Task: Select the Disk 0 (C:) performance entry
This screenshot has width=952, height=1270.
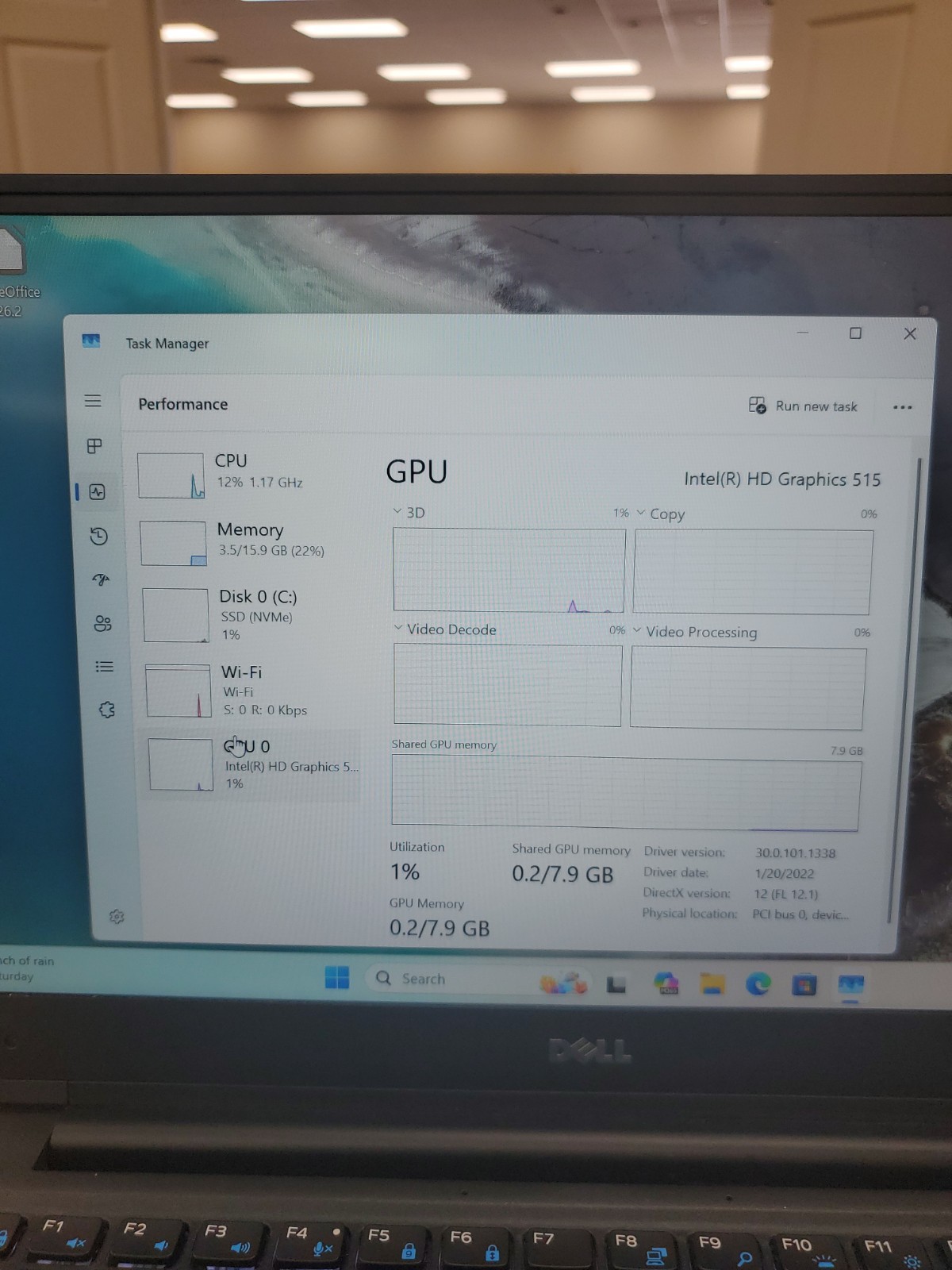Action: click(249, 615)
